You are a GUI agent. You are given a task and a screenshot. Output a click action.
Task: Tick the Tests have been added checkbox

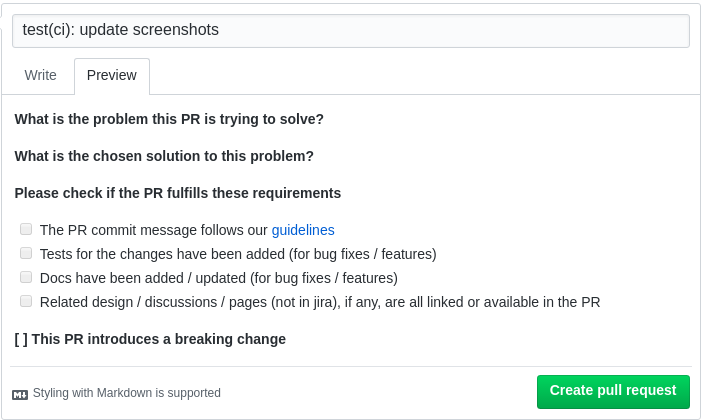click(26, 253)
